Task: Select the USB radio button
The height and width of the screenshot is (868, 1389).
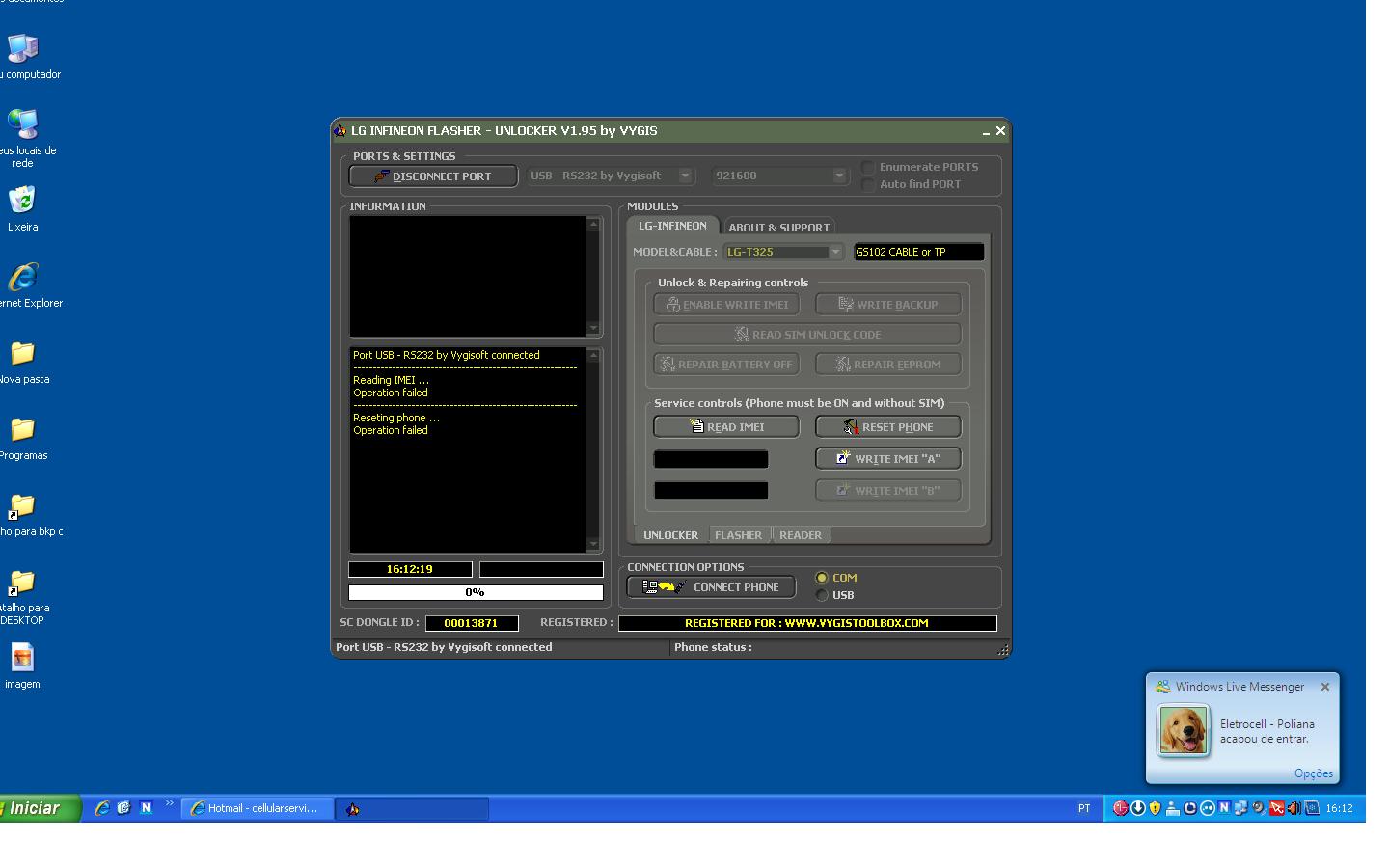Action: pyautogui.click(x=822, y=595)
